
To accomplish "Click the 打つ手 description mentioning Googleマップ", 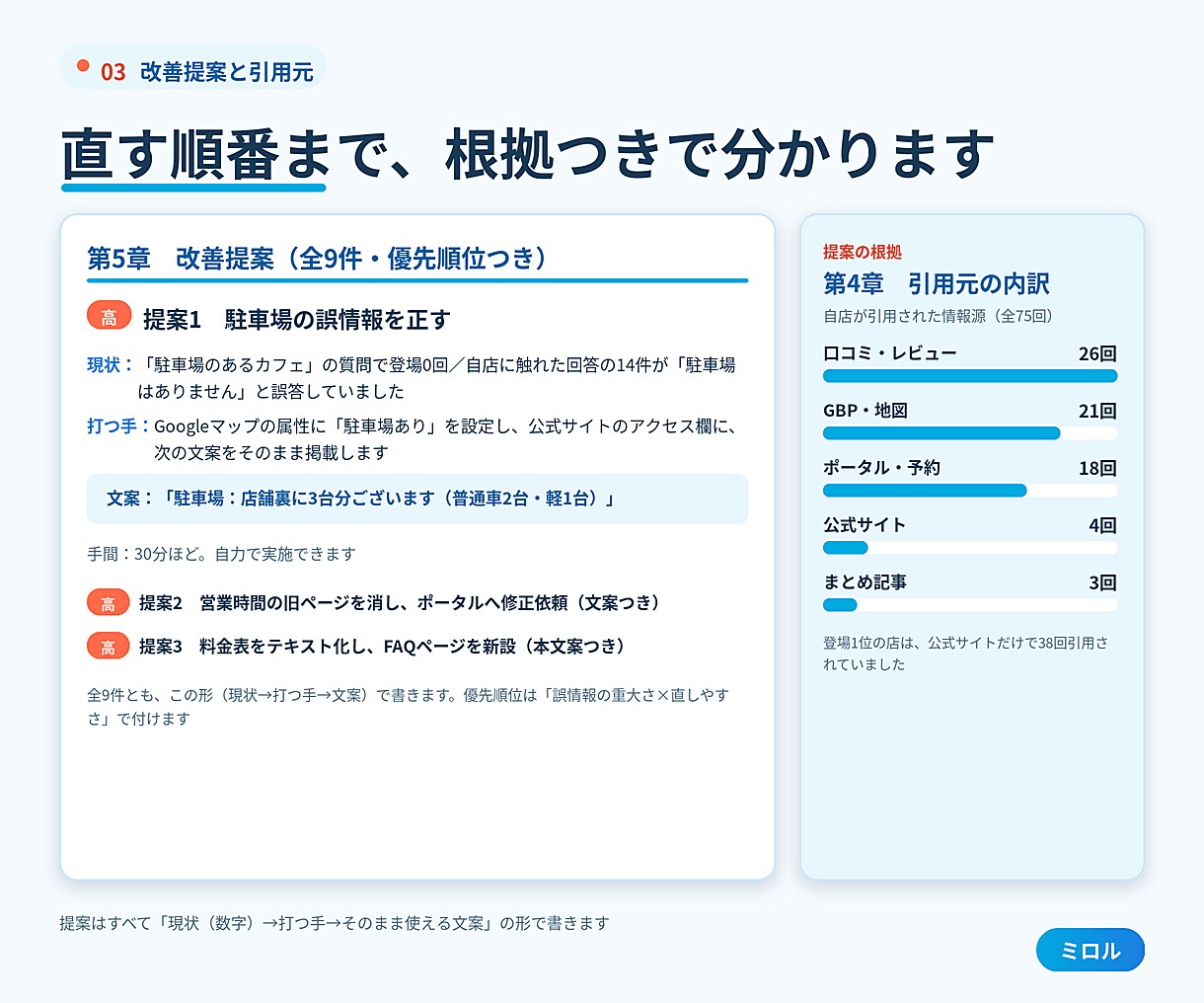I will [x=446, y=439].
